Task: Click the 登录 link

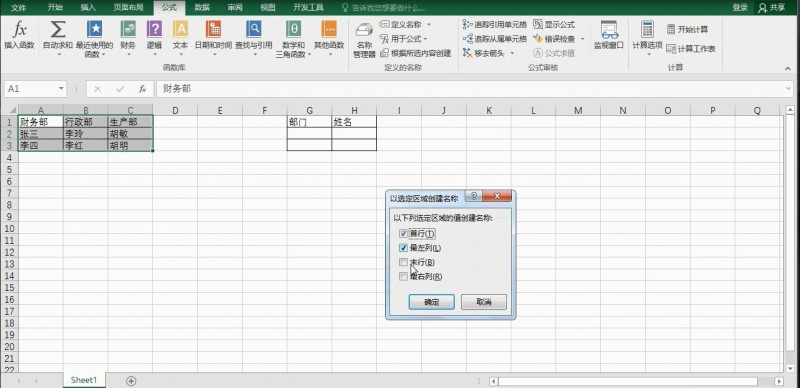Action: click(x=740, y=8)
